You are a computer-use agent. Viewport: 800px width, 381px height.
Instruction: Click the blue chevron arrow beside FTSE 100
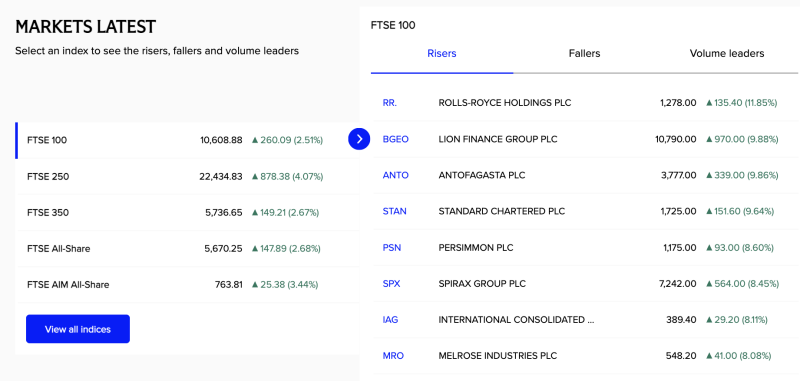click(x=359, y=139)
